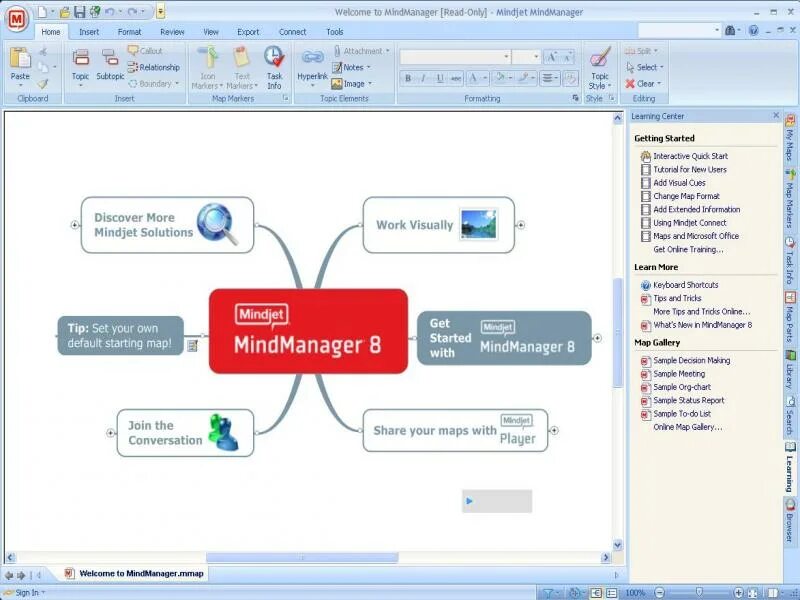Screen dimensions: 800x600
Task: Select the central MindManager 8 topic
Action: 308,331
